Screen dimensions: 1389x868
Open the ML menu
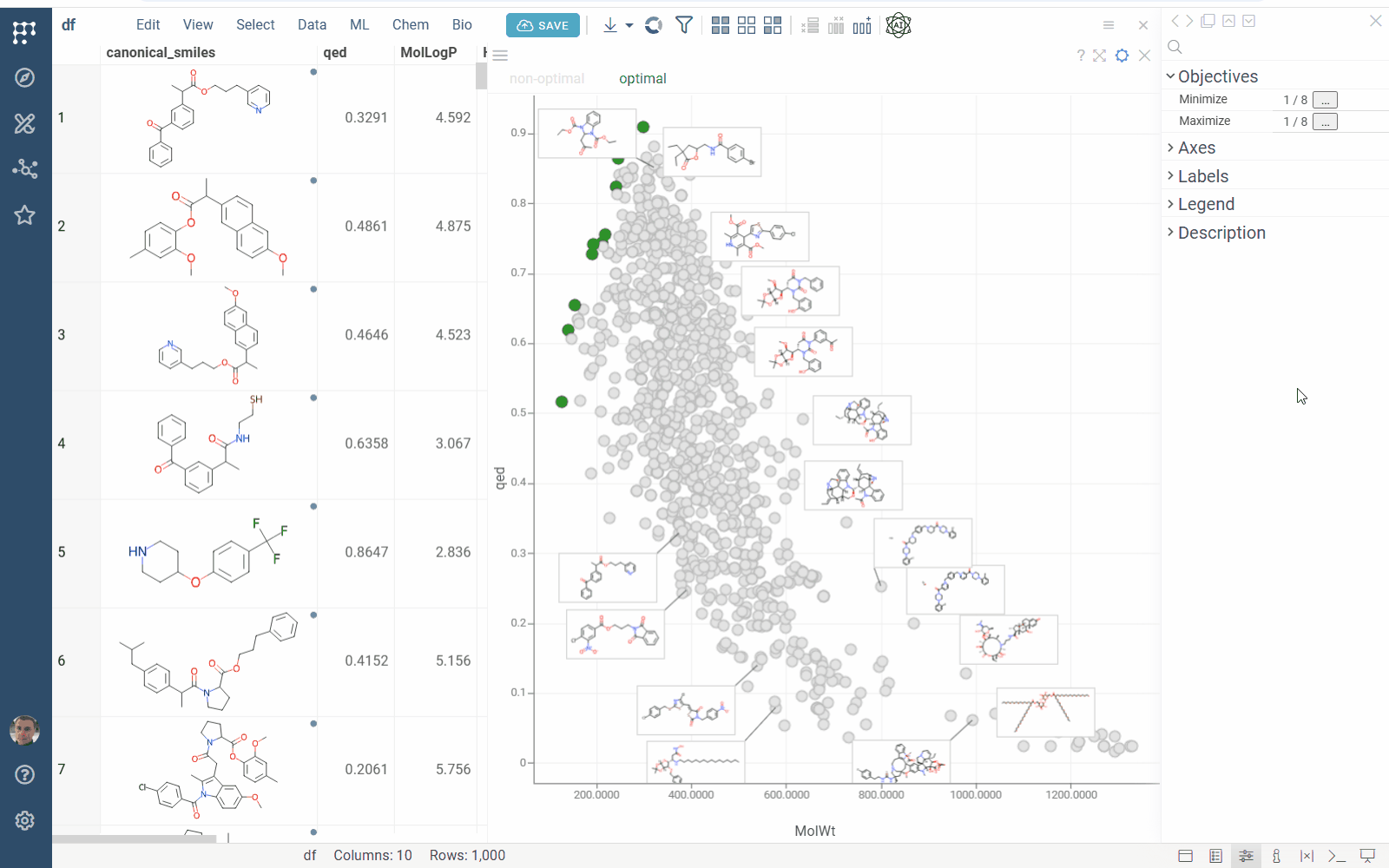359,25
